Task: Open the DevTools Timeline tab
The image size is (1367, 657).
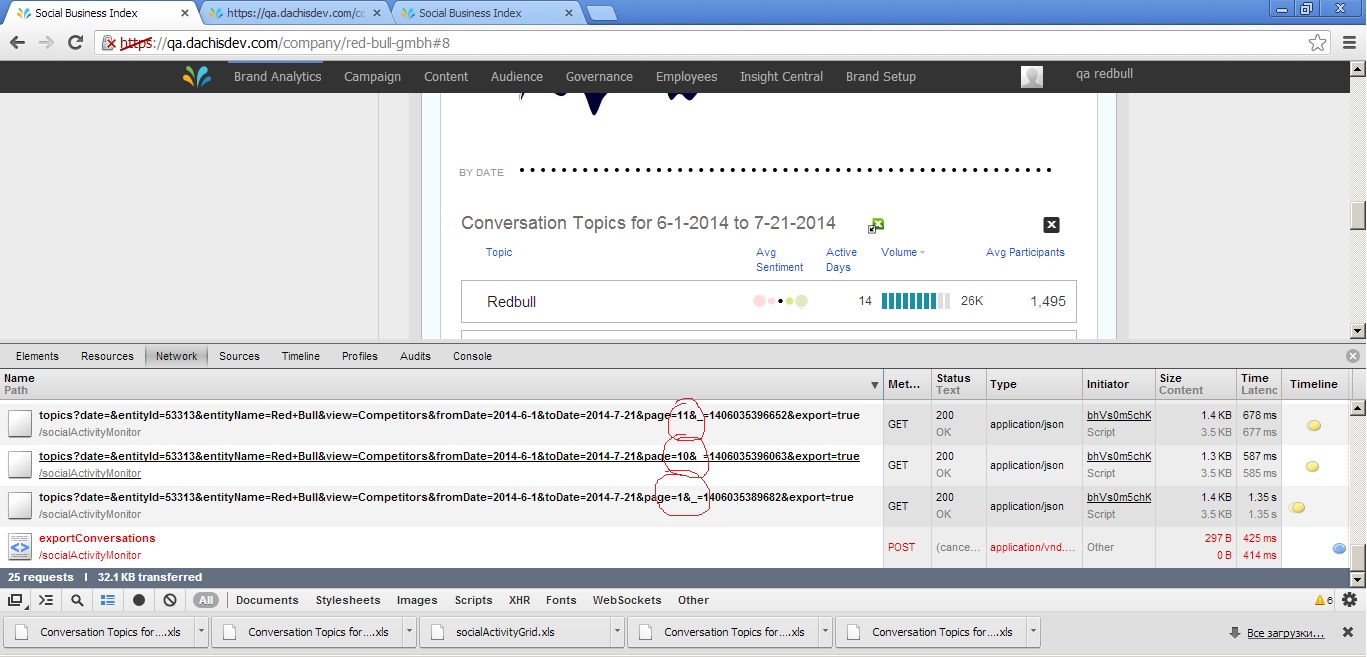Action: [300, 356]
